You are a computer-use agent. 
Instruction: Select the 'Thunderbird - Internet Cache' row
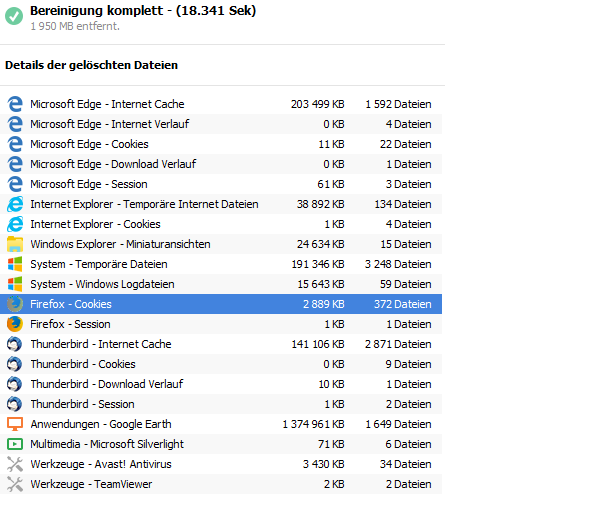pos(221,344)
